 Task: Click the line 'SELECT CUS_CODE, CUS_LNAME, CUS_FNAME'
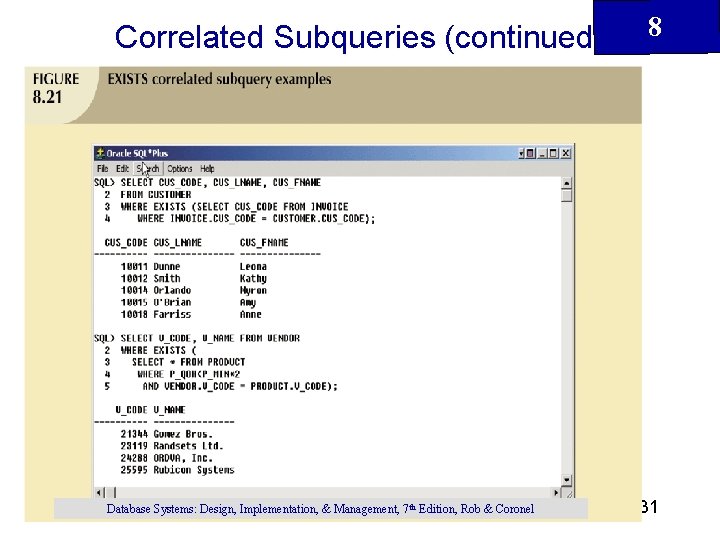(x=220, y=182)
